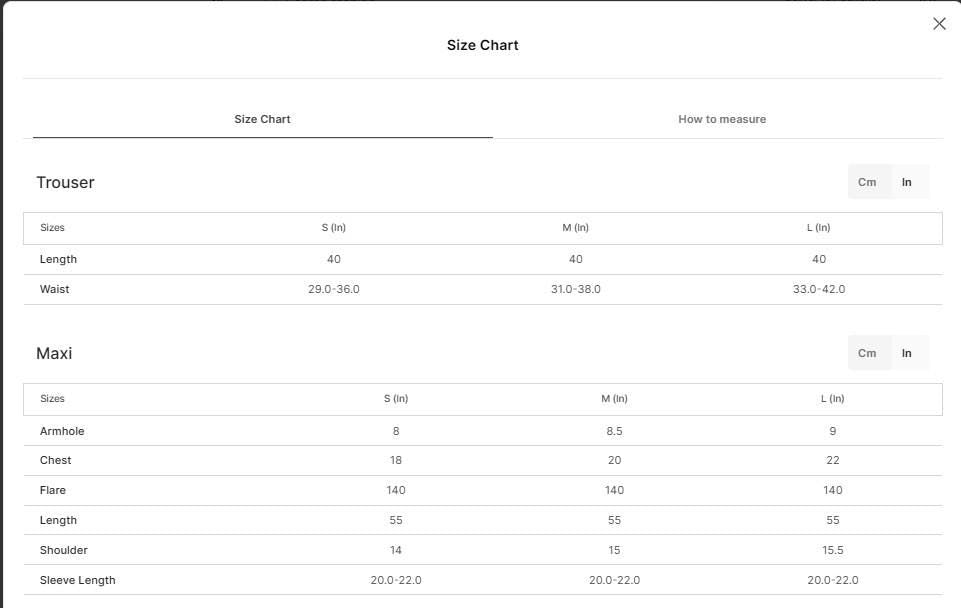Image resolution: width=961 pixels, height=608 pixels.
Task: Click the Trouser section heading
Action: [66, 183]
